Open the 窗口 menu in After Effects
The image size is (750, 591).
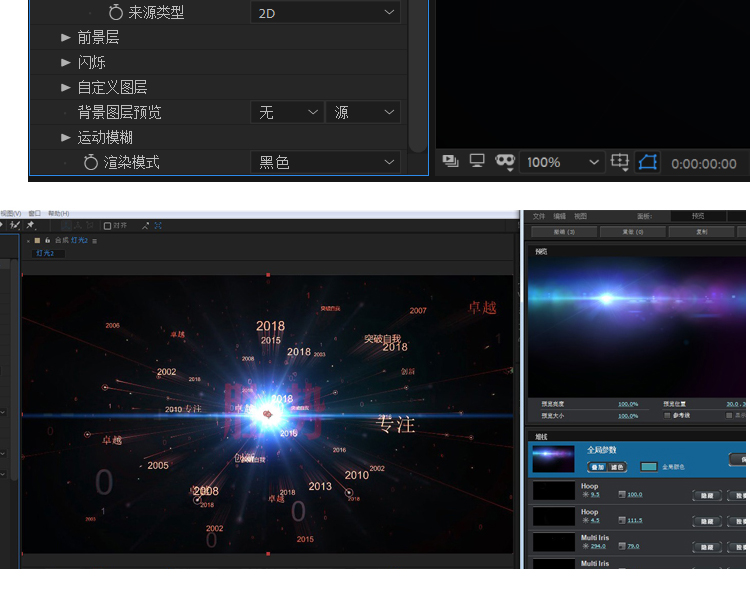click(34, 213)
